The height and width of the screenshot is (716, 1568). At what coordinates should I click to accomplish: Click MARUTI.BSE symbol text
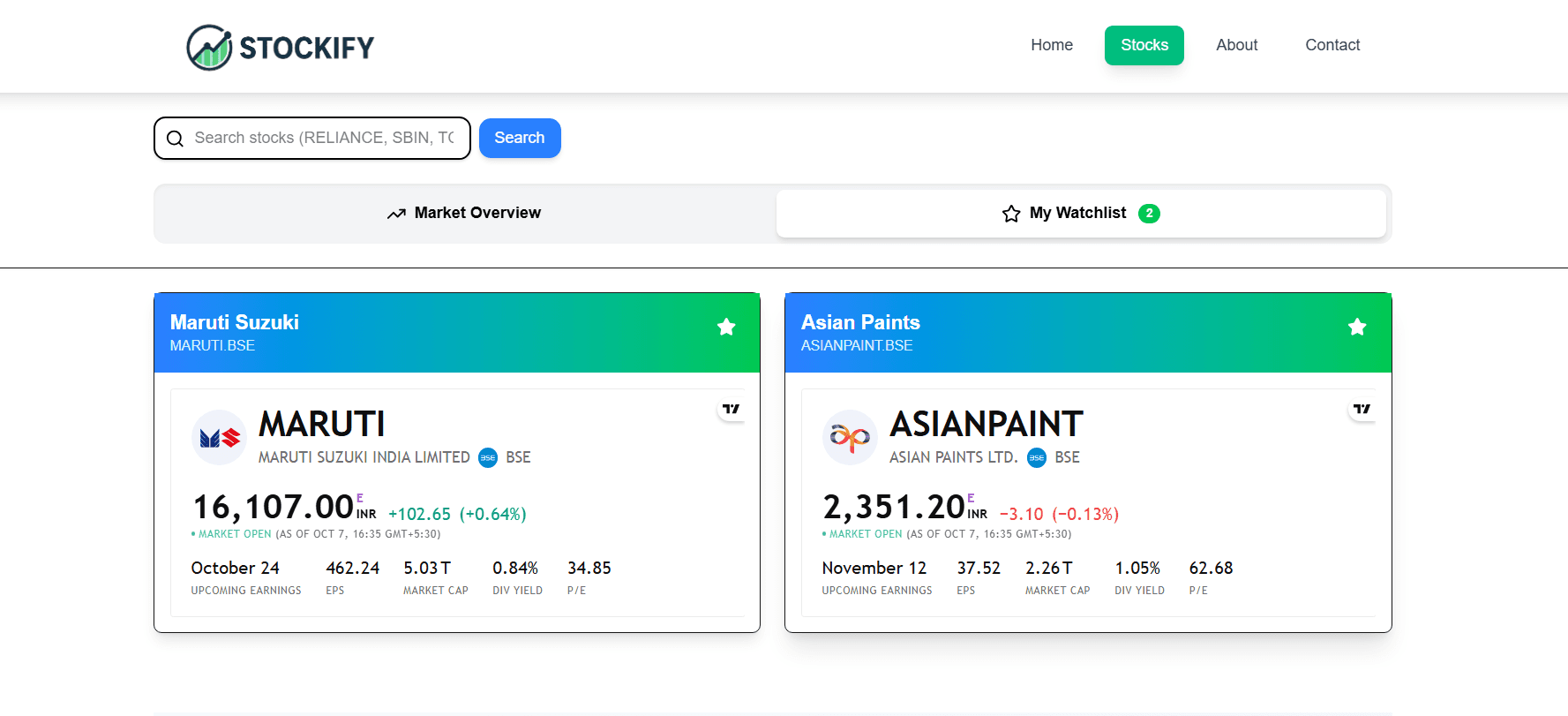213,346
